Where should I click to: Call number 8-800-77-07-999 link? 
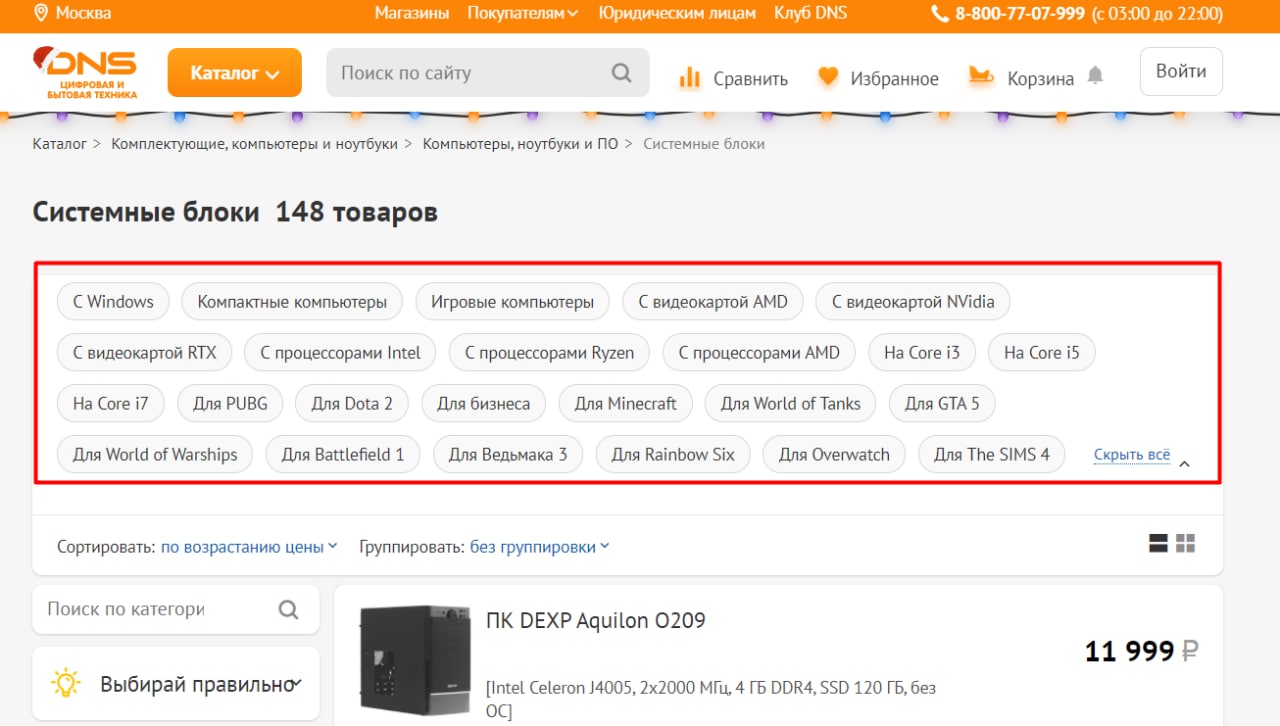point(1020,13)
